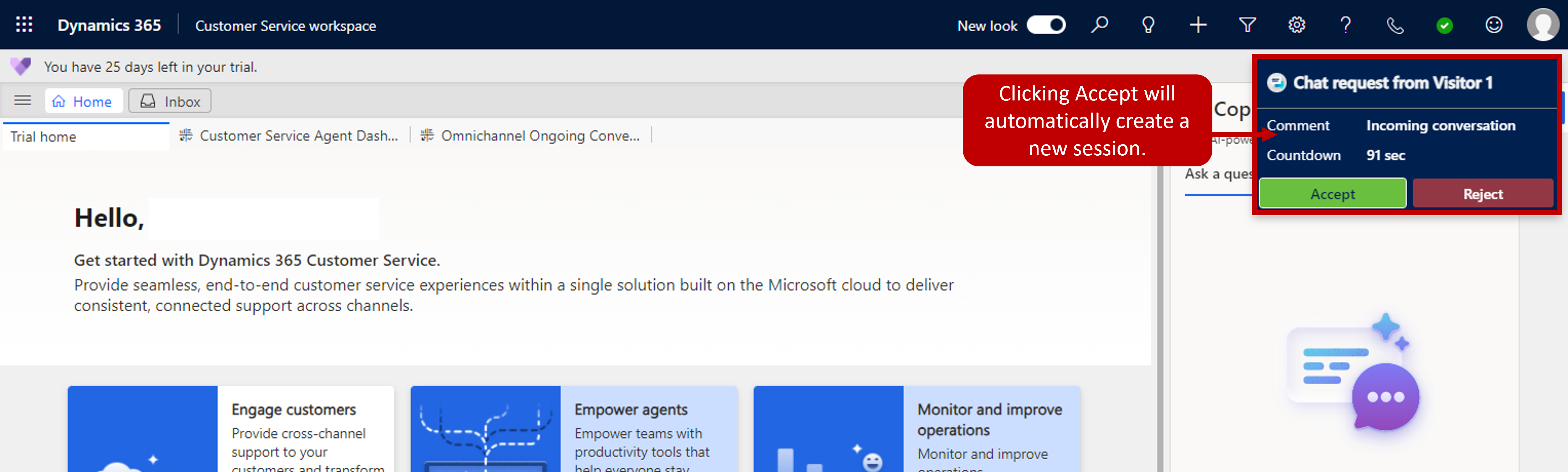Change the green presence status indicator

1444,26
